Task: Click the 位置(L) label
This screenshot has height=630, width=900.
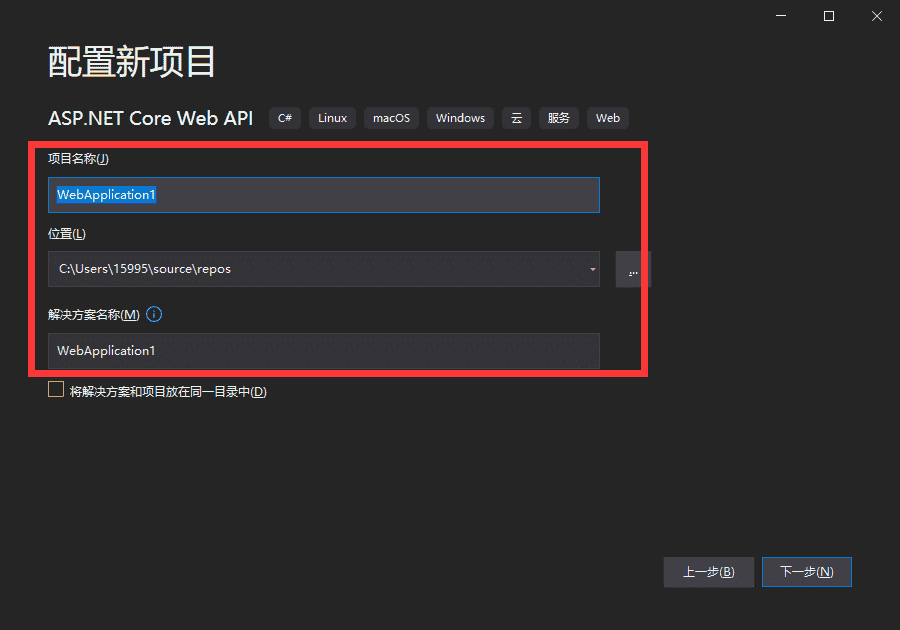Action: coord(66,232)
